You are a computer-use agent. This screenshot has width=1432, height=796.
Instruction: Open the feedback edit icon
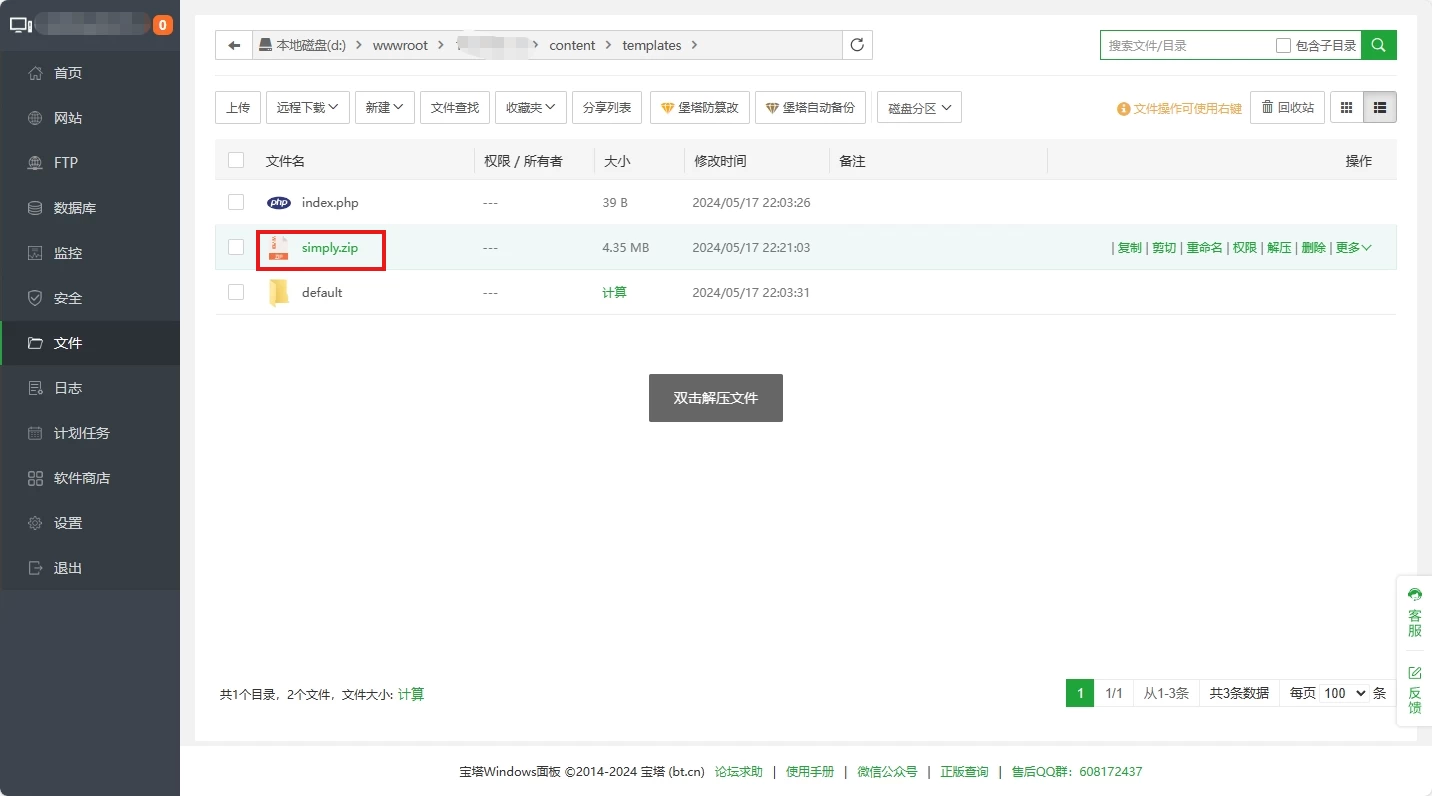pos(1414,673)
